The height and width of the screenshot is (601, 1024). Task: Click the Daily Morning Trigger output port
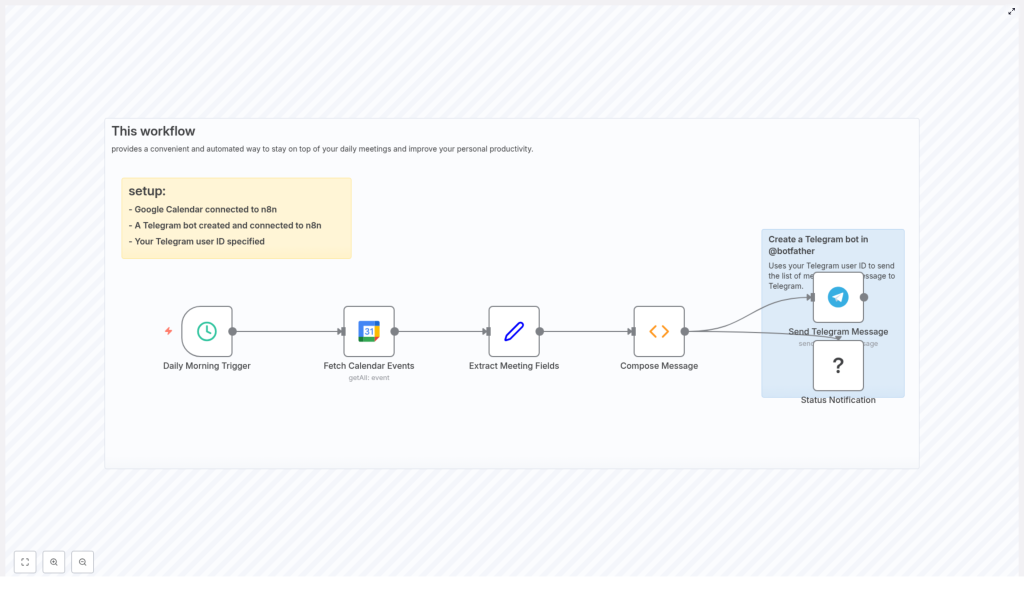coord(232,331)
